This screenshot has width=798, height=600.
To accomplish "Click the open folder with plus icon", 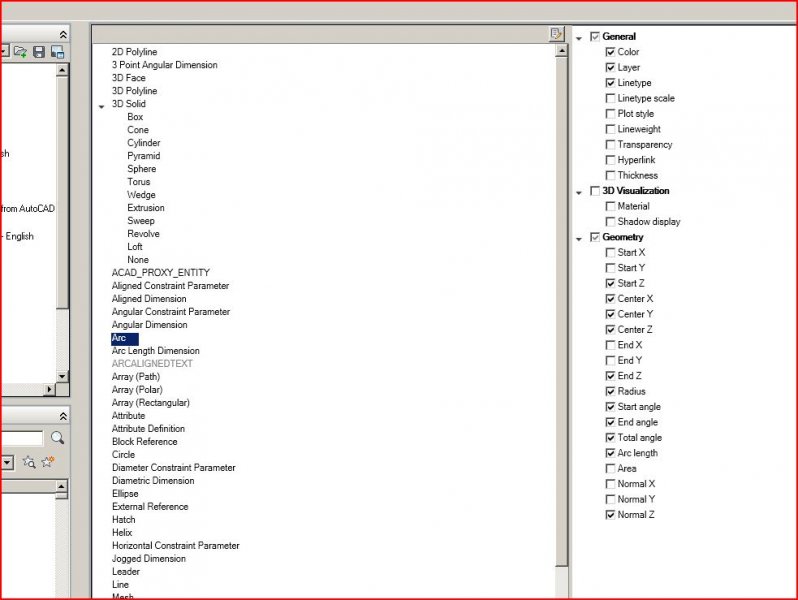I will (x=20, y=51).
